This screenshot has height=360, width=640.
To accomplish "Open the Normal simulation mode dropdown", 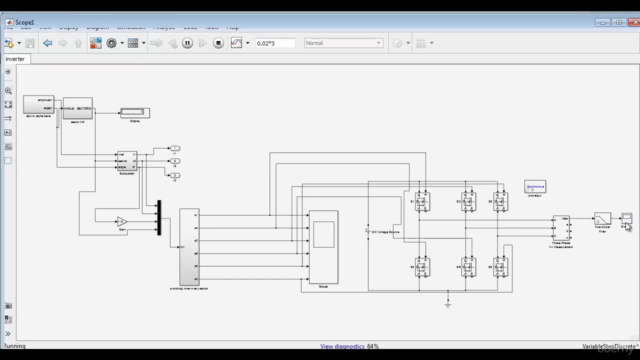I will tap(344, 43).
